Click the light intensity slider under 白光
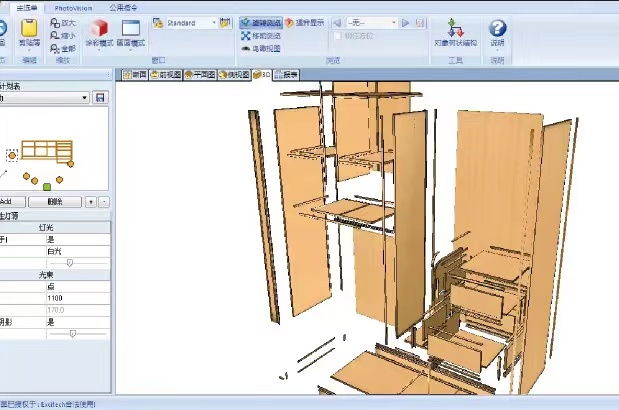 point(70,262)
